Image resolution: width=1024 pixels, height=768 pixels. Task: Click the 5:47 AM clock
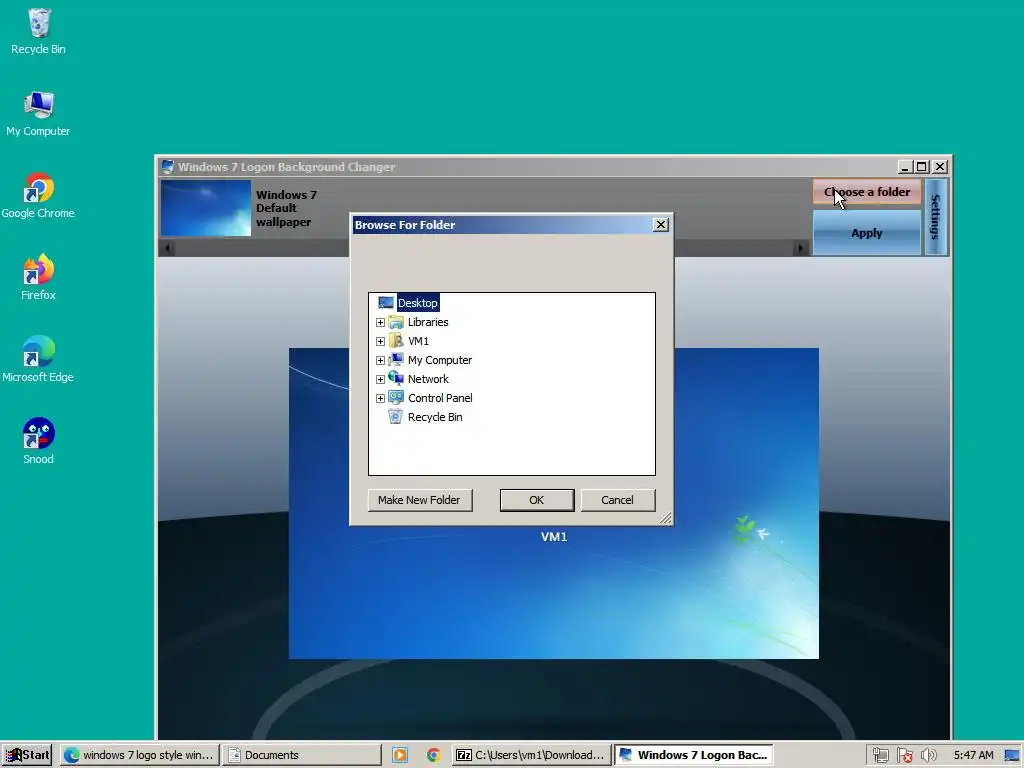click(x=974, y=755)
